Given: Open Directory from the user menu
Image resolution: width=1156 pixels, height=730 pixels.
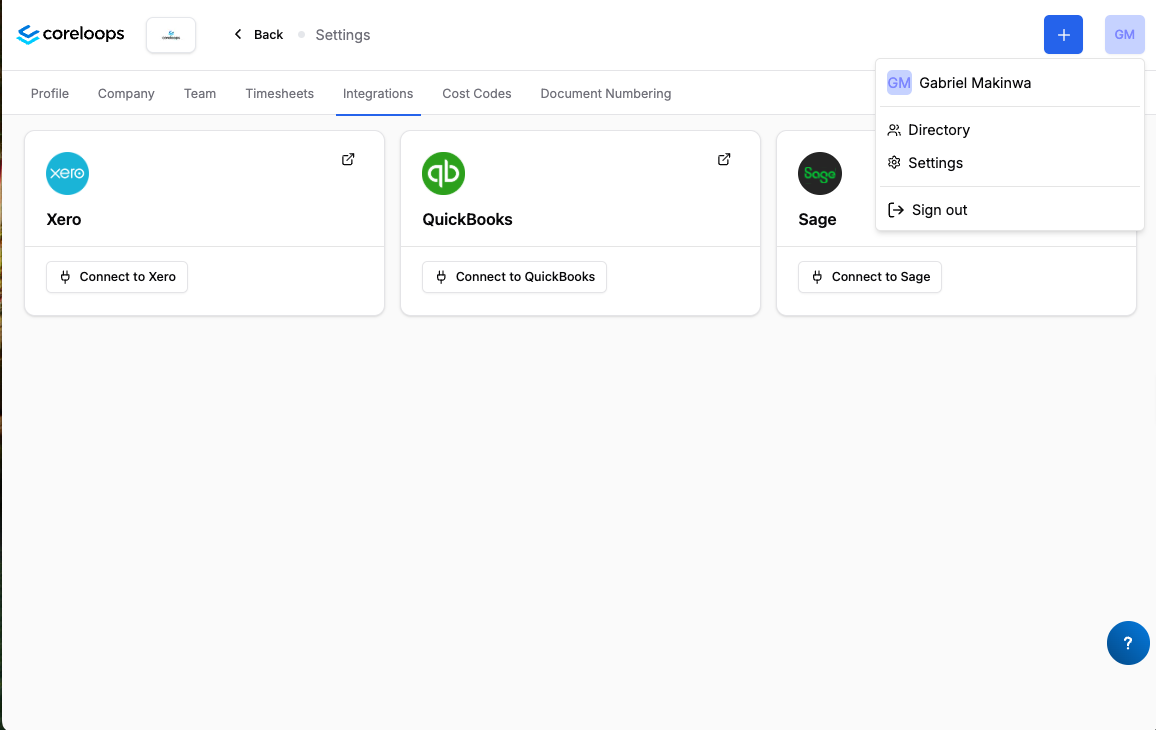Looking at the screenshot, I should pyautogui.click(x=1009, y=130).
